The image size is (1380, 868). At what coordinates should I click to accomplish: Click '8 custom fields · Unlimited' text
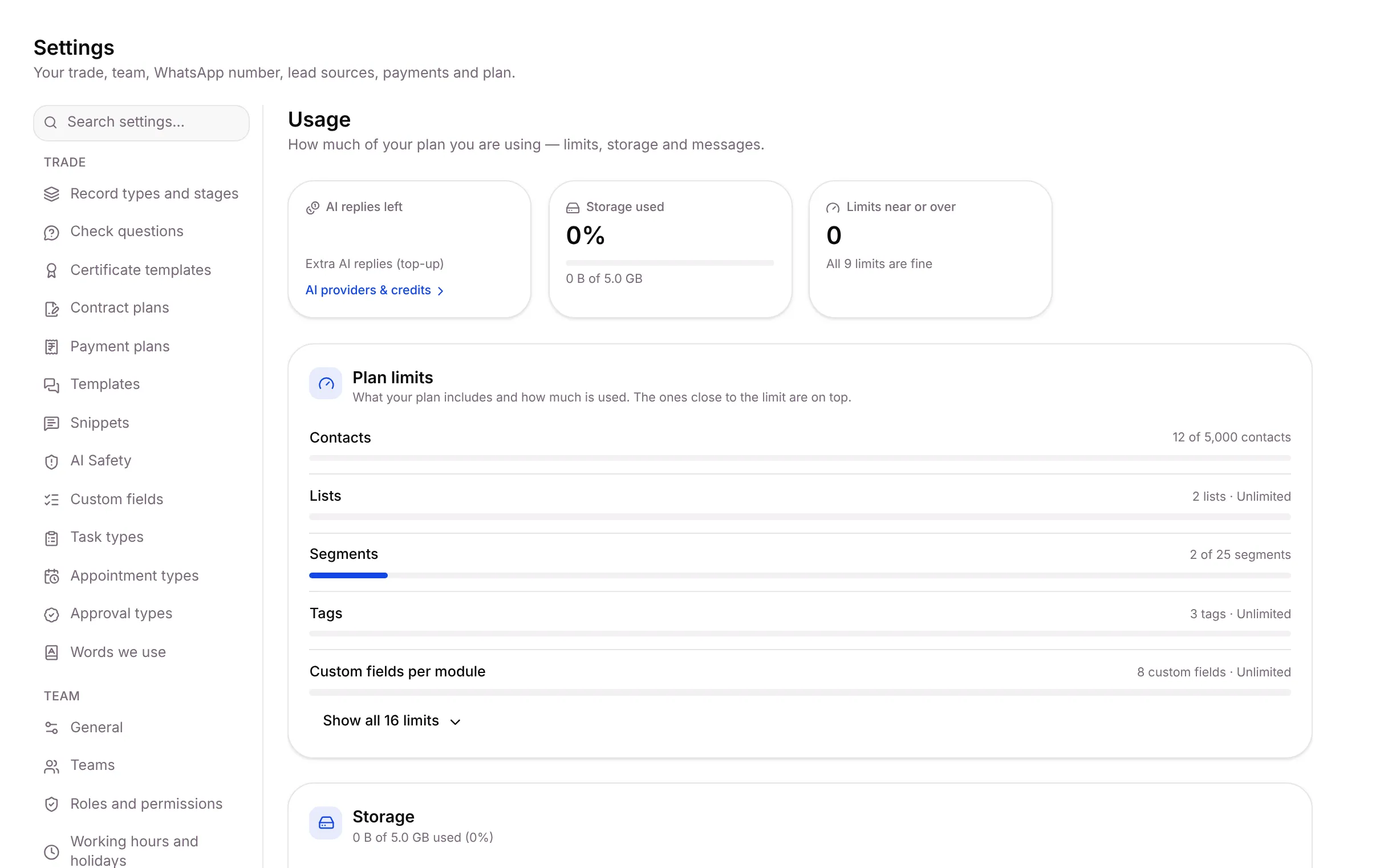[x=1214, y=672]
